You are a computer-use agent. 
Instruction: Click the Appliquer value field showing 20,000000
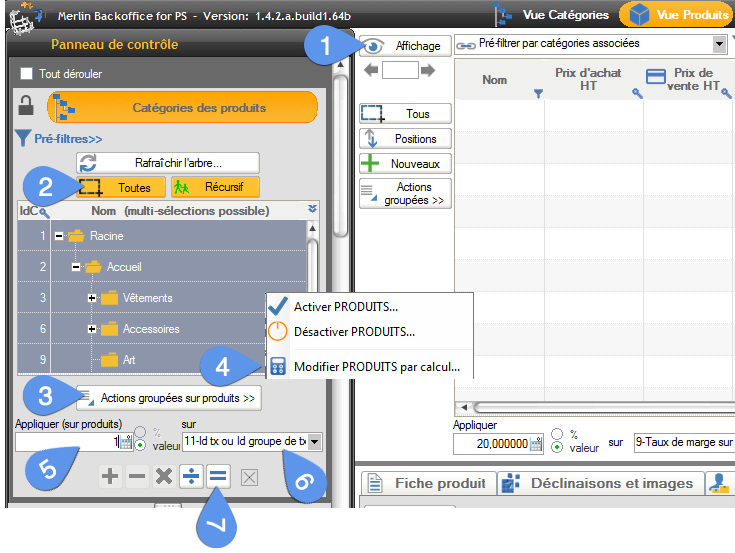490,444
